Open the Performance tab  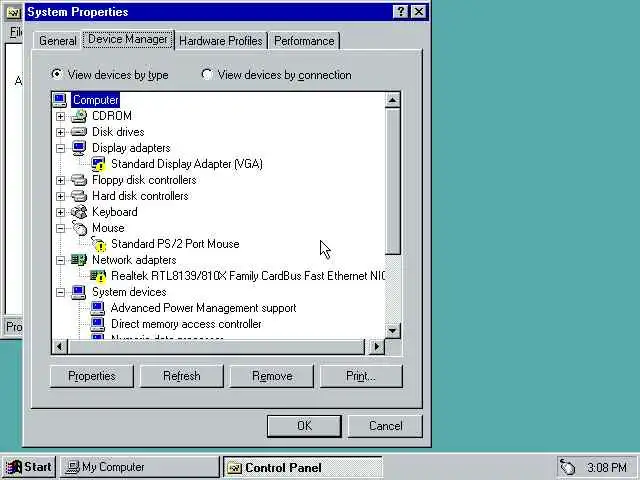[304, 41]
